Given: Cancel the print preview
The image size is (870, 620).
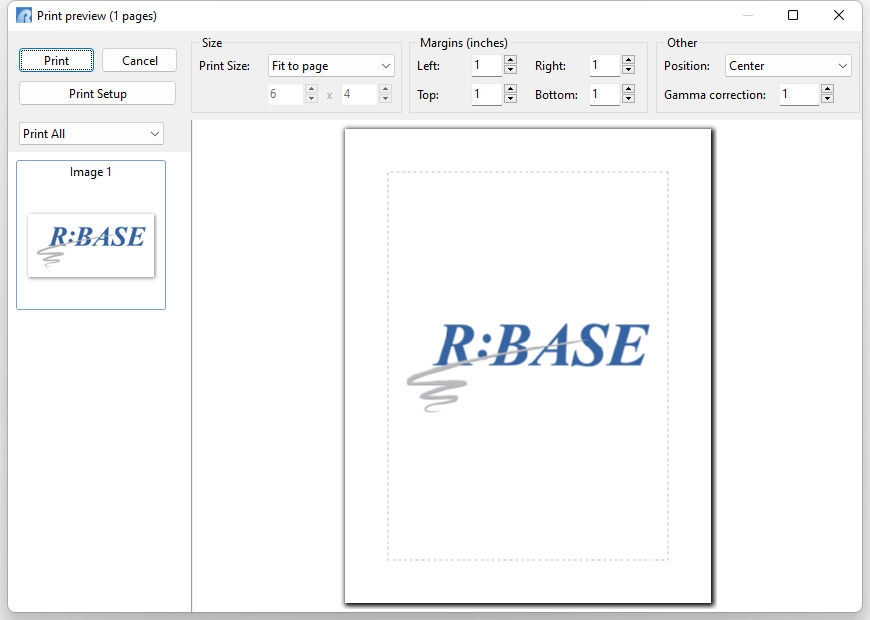Looking at the screenshot, I should point(139,61).
